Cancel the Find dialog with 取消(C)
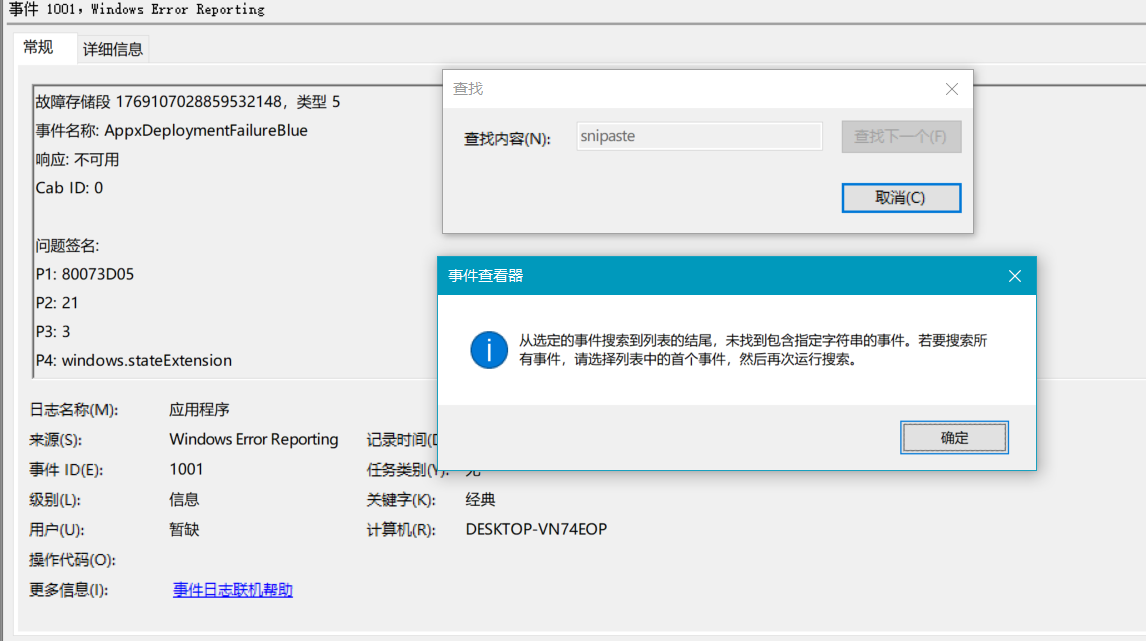The height and width of the screenshot is (641, 1146). [x=899, y=197]
